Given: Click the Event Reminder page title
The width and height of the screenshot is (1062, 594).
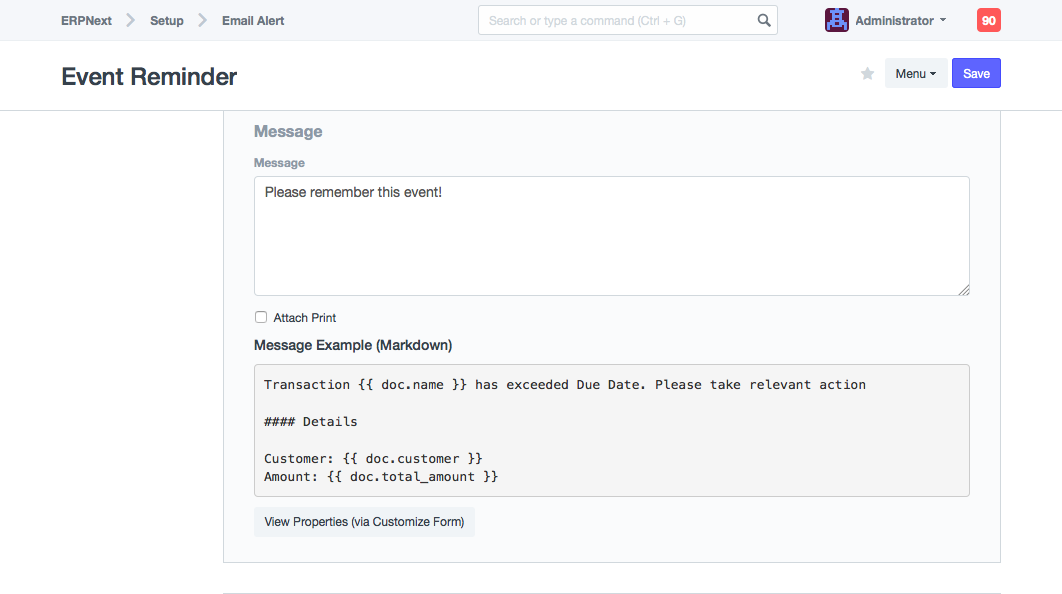Looking at the screenshot, I should pyautogui.click(x=149, y=76).
